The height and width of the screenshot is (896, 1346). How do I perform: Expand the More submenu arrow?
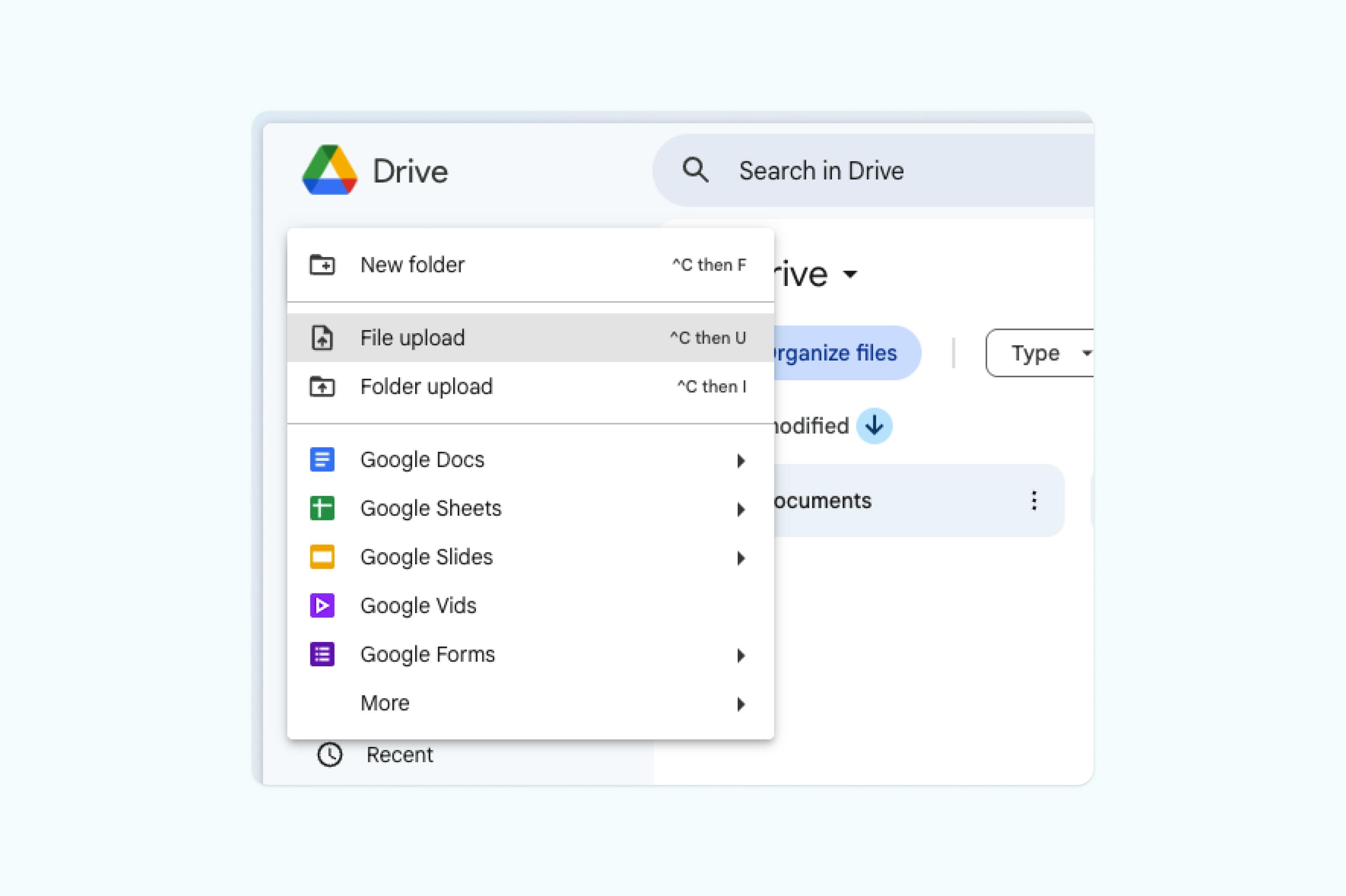tap(740, 704)
